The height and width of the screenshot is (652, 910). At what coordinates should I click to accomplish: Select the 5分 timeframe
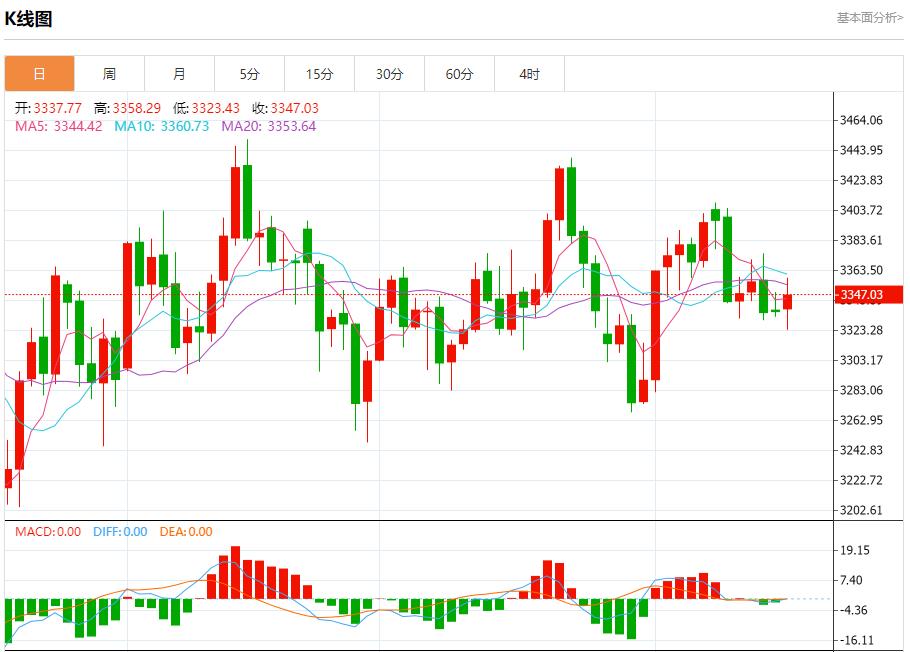point(249,73)
